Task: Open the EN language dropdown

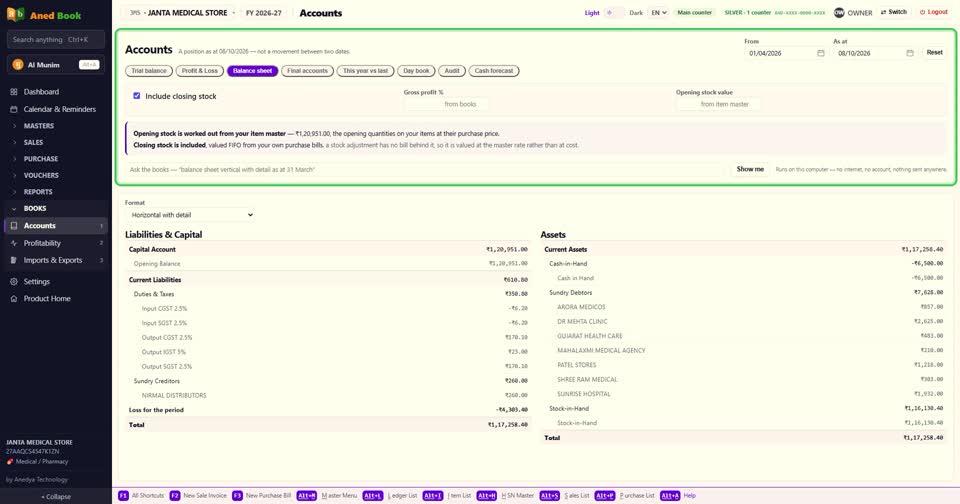Action: tap(658, 12)
